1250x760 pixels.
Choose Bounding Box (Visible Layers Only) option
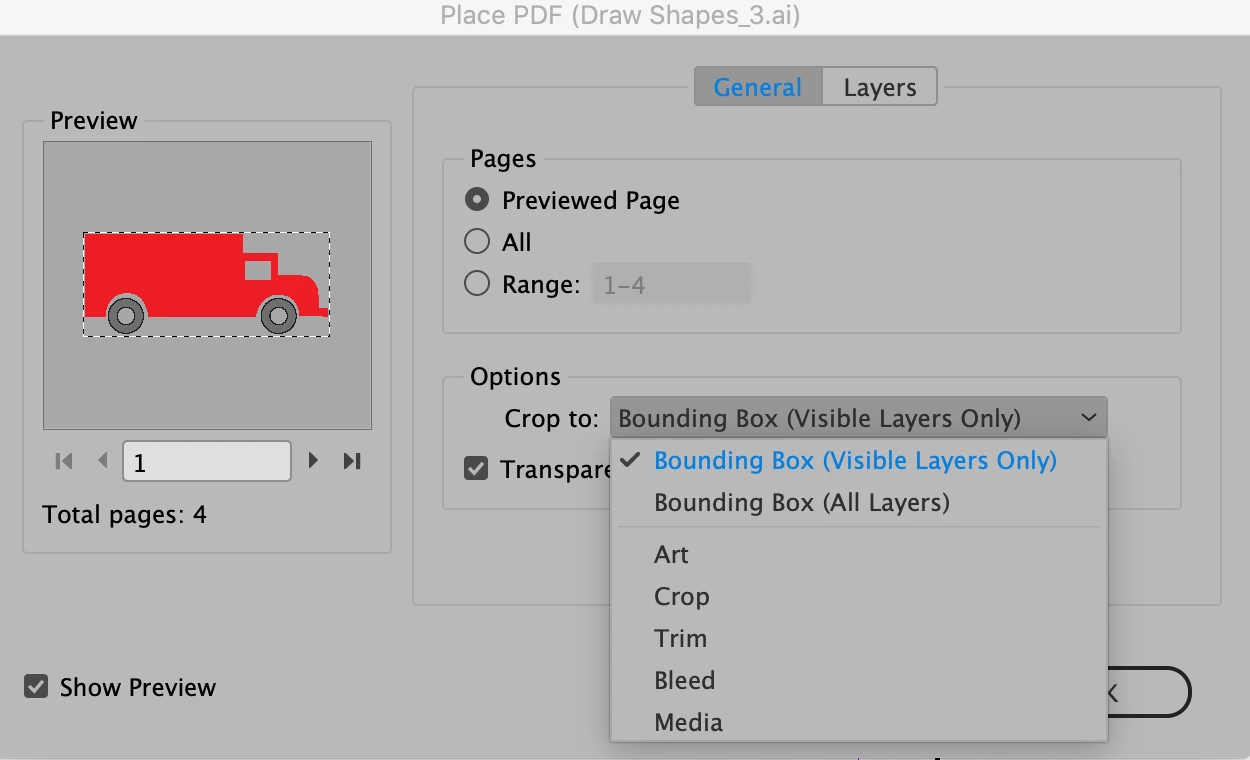858,461
